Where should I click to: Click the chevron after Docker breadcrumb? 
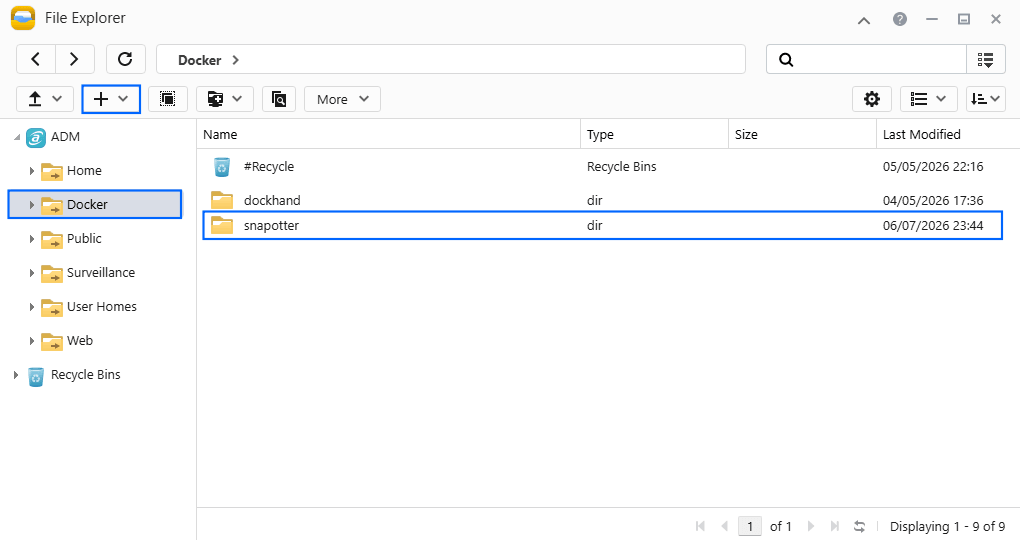click(235, 60)
